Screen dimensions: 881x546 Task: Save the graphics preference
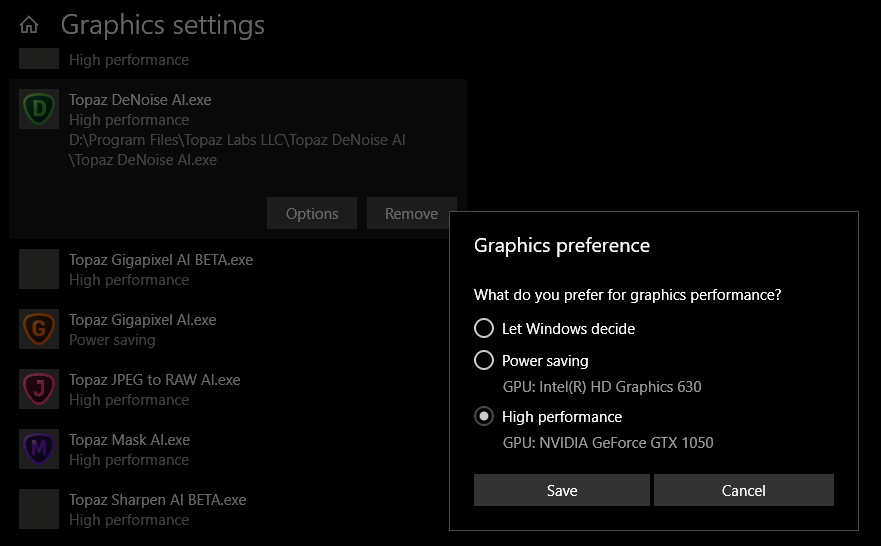click(562, 490)
